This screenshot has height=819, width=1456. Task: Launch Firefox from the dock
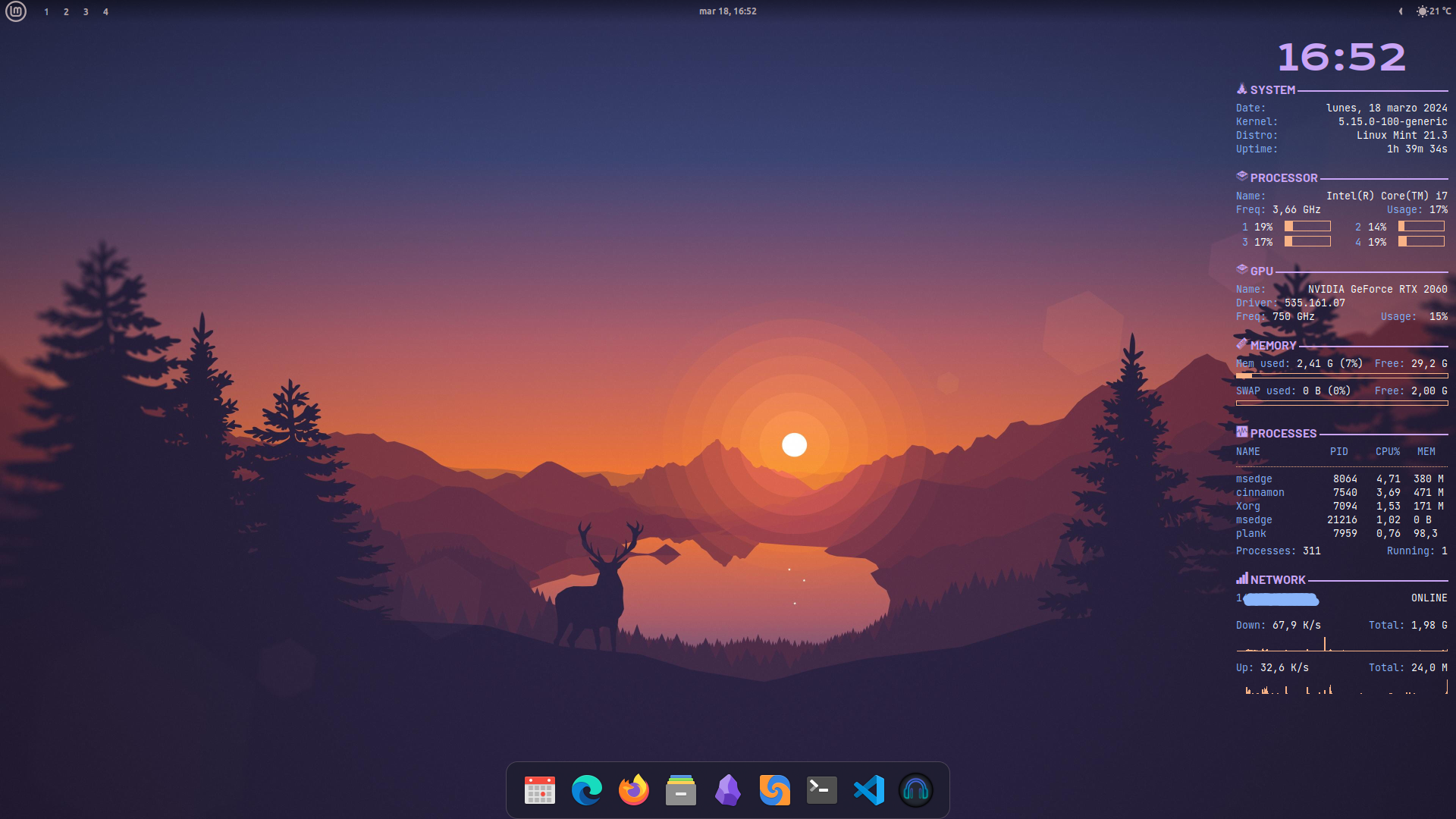pos(634,790)
